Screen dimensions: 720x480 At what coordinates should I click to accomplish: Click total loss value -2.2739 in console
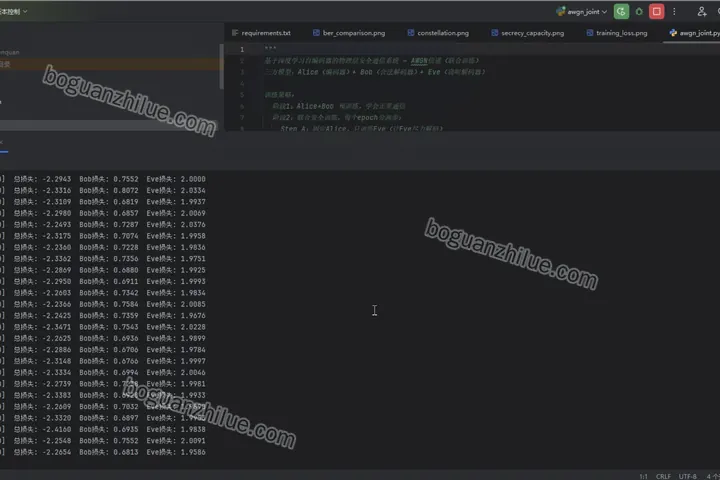point(56,384)
